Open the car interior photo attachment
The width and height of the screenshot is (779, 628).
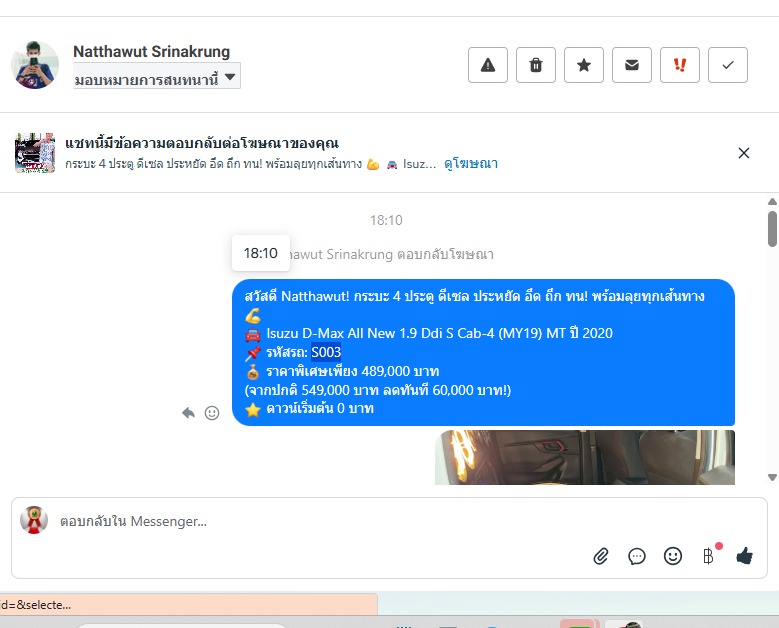pyautogui.click(x=585, y=457)
